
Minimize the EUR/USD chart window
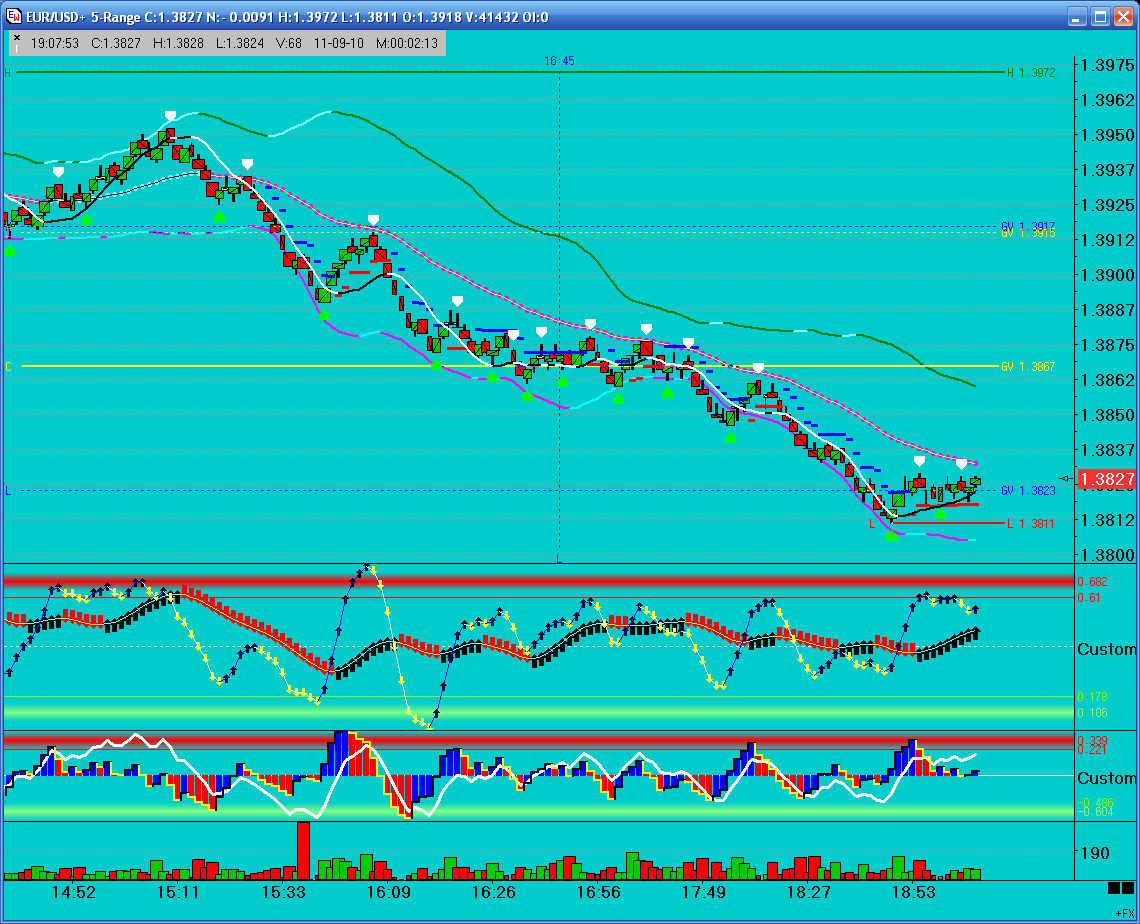pos(1077,17)
